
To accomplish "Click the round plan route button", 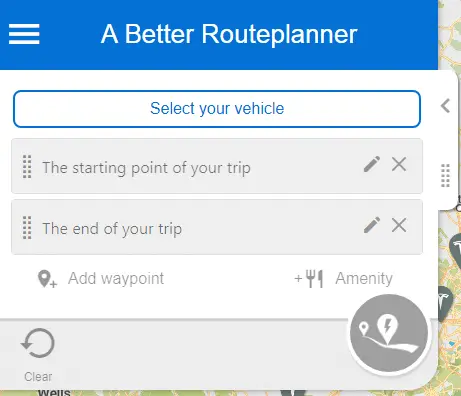I will pyautogui.click(x=389, y=333).
